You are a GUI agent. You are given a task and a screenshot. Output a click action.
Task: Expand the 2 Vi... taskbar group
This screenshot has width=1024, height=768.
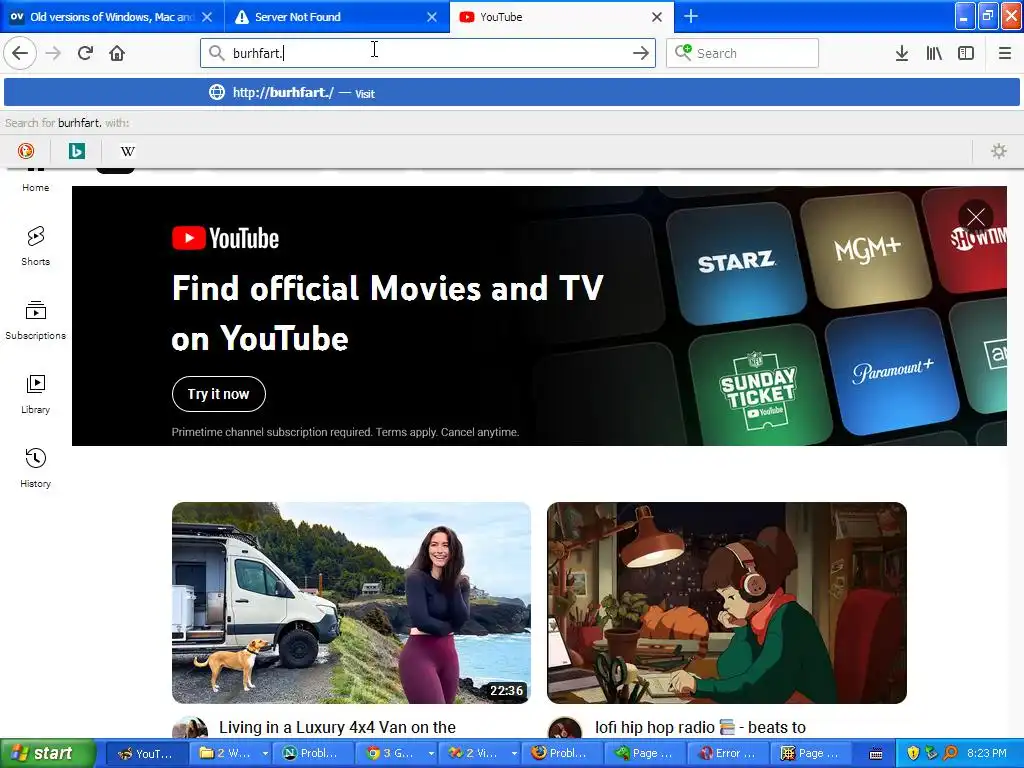(482, 754)
